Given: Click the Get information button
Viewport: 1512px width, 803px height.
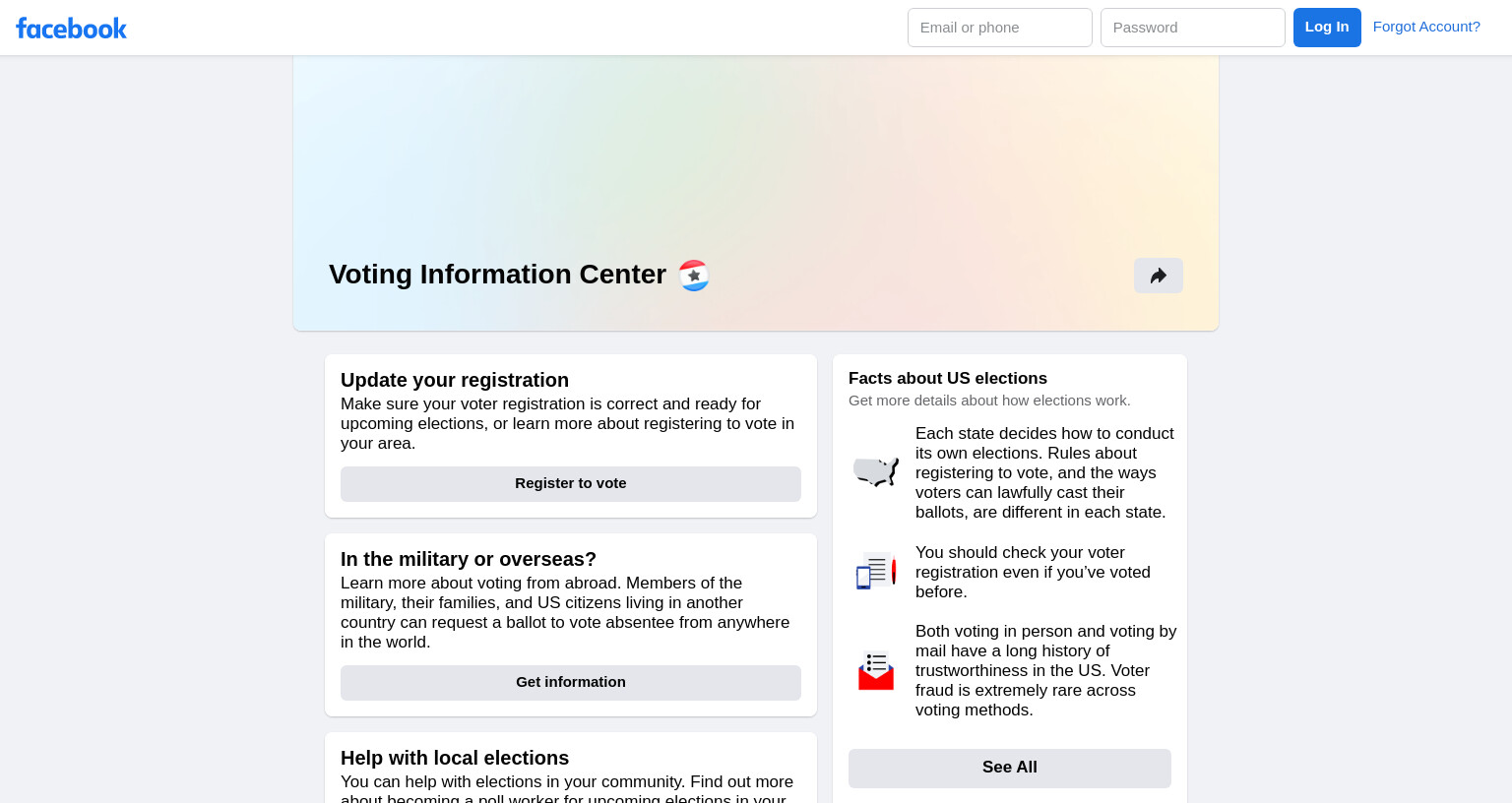Looking at the screenshot, I should (x=571, y=683).
